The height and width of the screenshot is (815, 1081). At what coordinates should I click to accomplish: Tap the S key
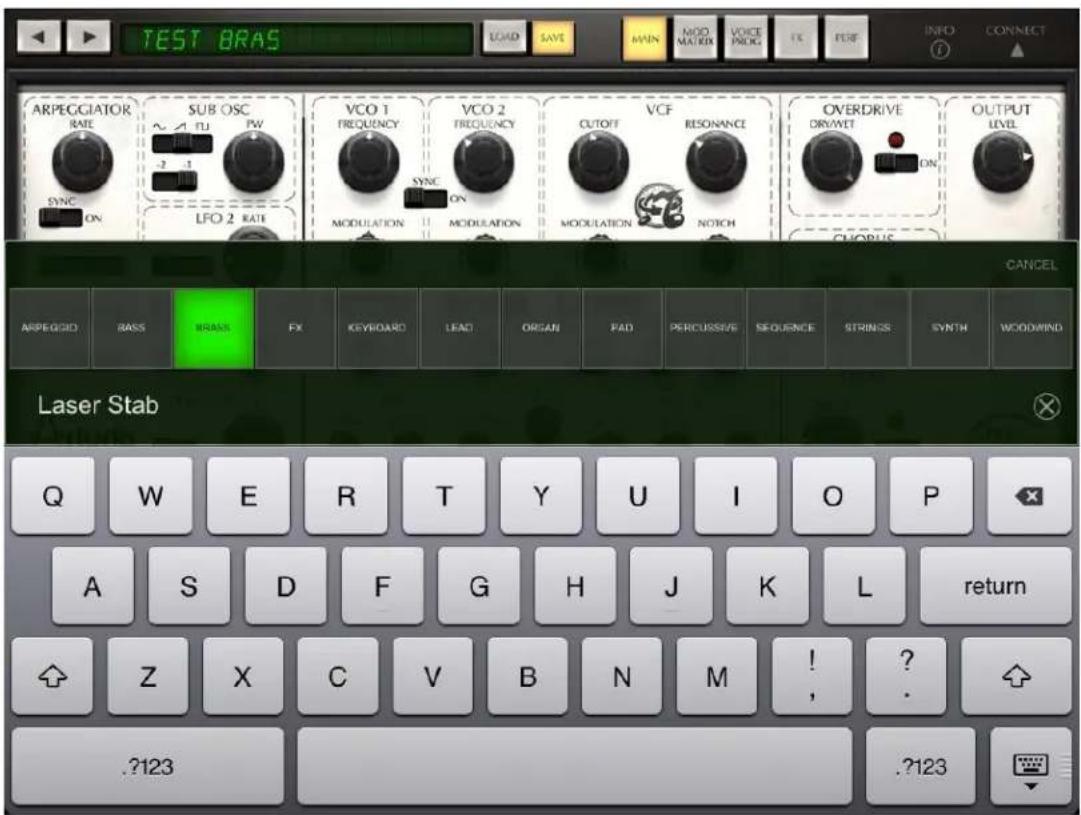pos(189,586)
